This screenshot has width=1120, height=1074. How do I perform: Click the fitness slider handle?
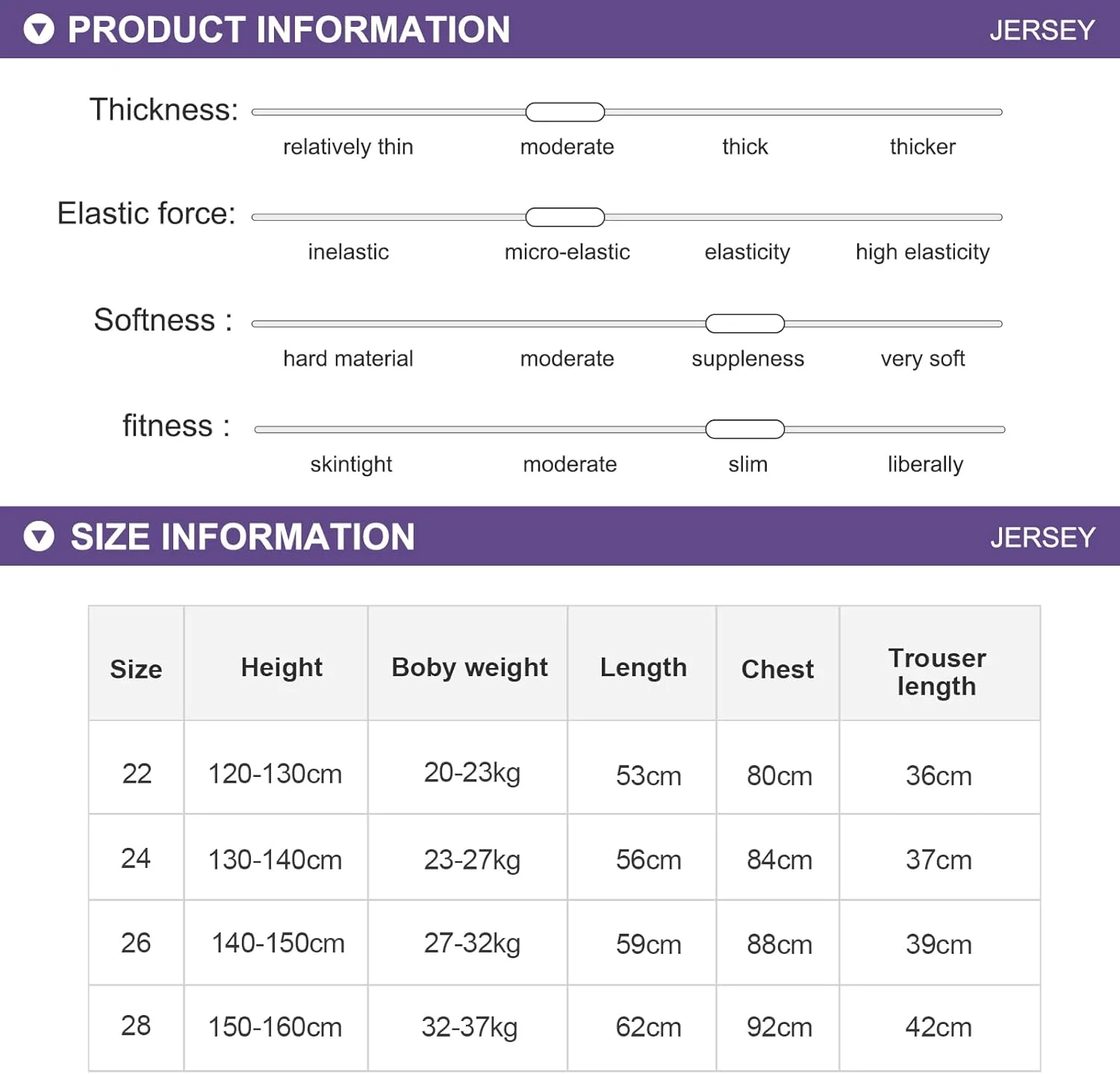pyautogui.click(x=744, y=429)
